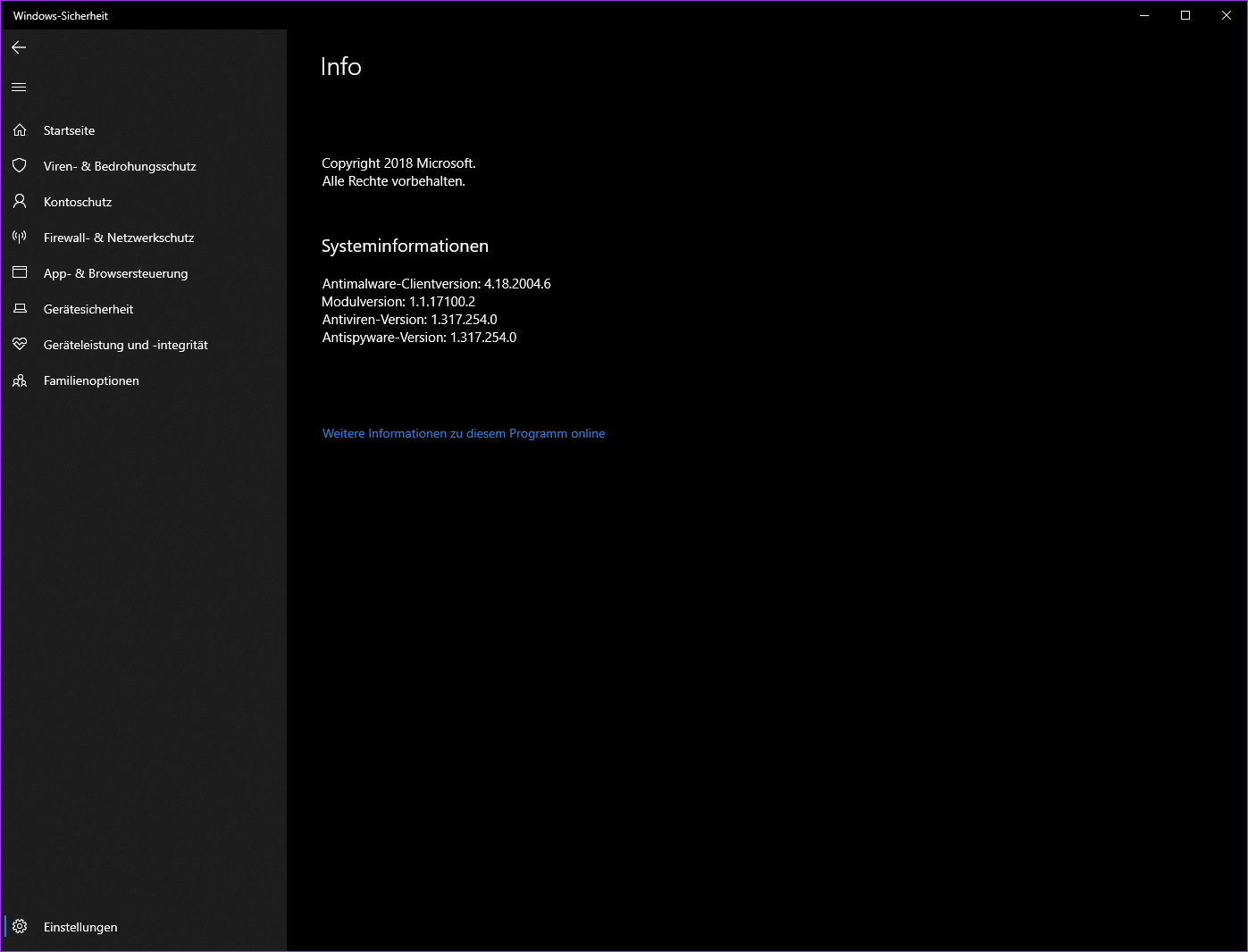Screen dimensions: 1248x952
Task: Open Weitere Informationen zu diesem Programm online
Action: 464,433
